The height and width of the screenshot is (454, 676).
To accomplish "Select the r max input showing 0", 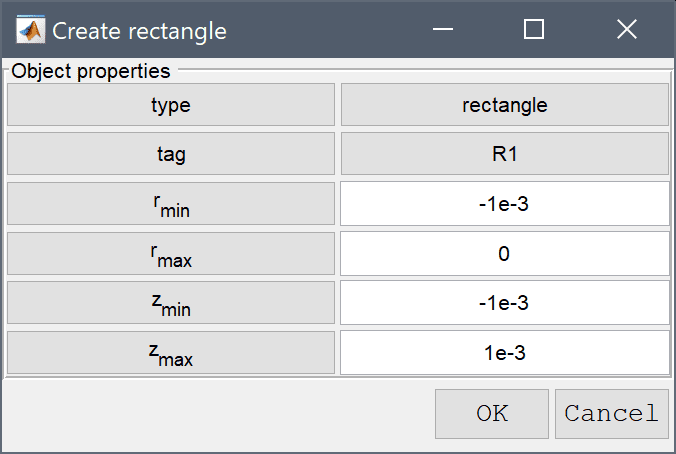I will point(504,254).
